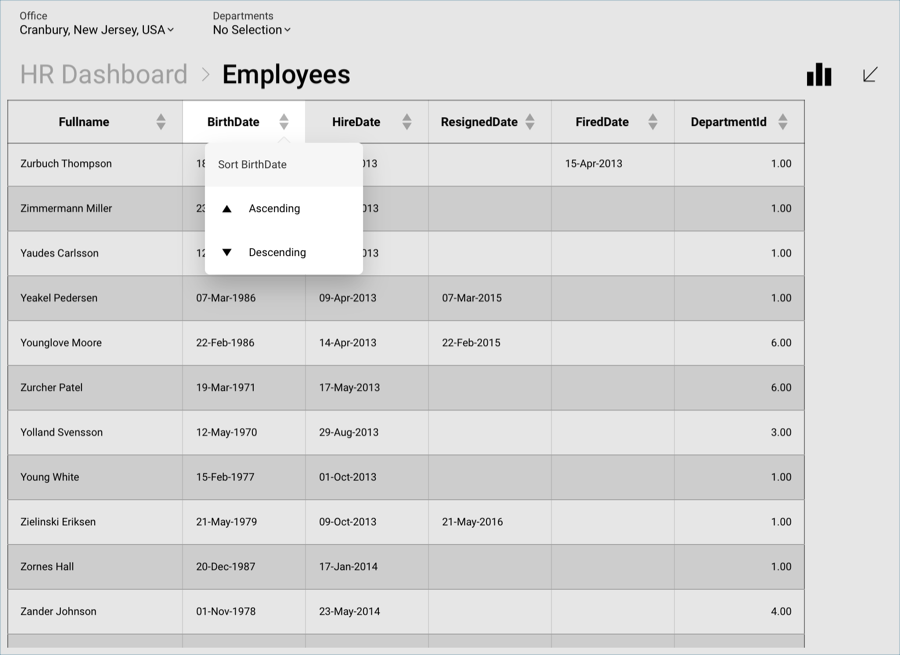Click sort icon in Fullname column header

pos(161,122)
